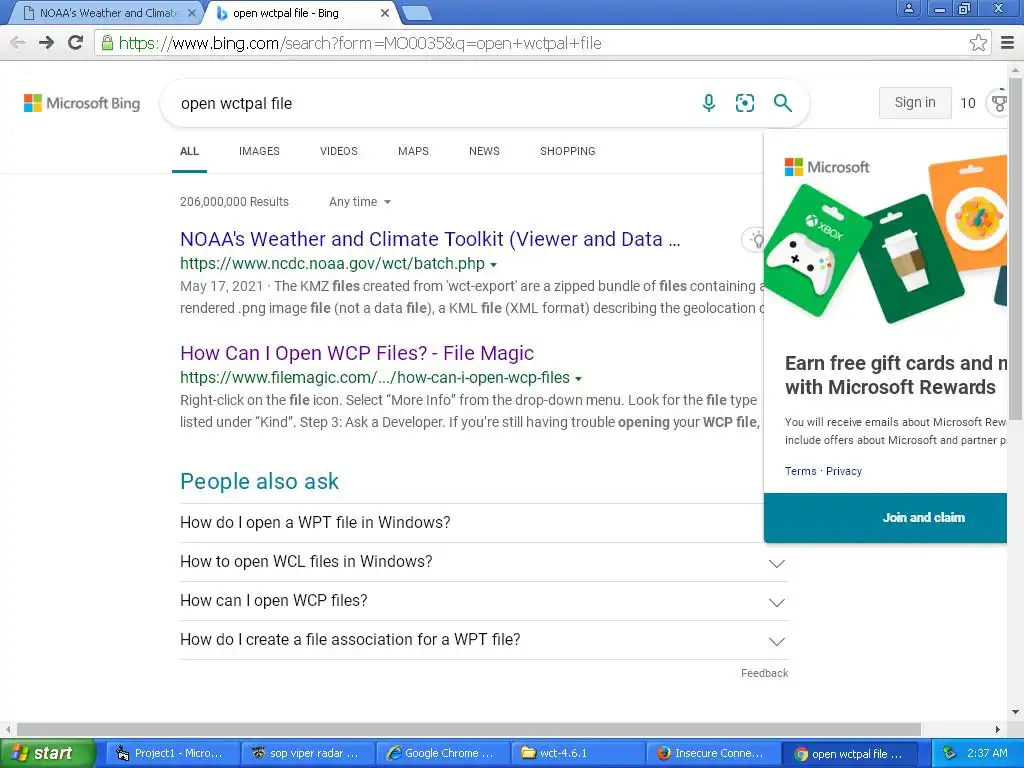Viewport: 1024px width, 768px height.
Task: Expand arrow next to filemagic.com URL
Action: [579, 378]
